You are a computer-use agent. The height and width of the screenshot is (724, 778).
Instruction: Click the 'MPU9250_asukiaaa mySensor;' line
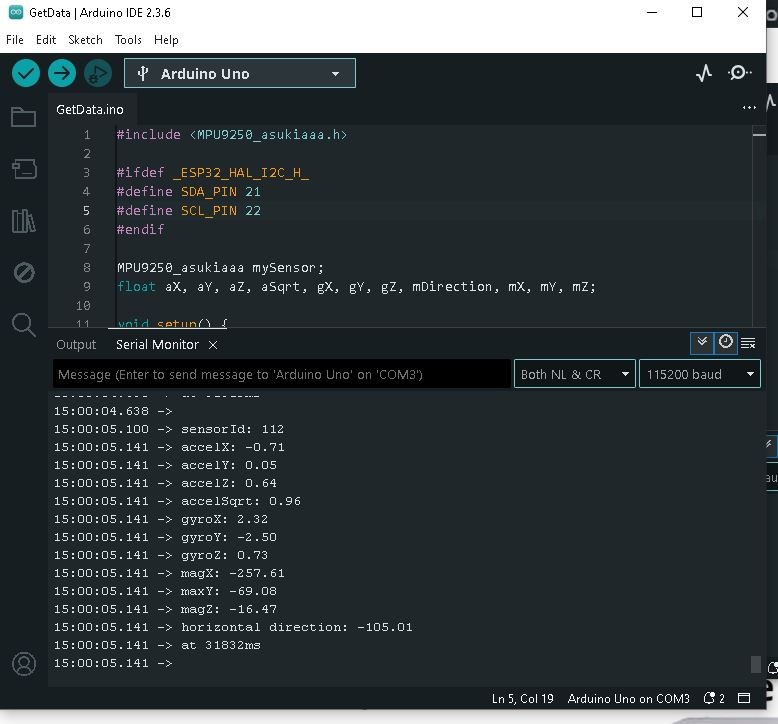tap(220, 267)
